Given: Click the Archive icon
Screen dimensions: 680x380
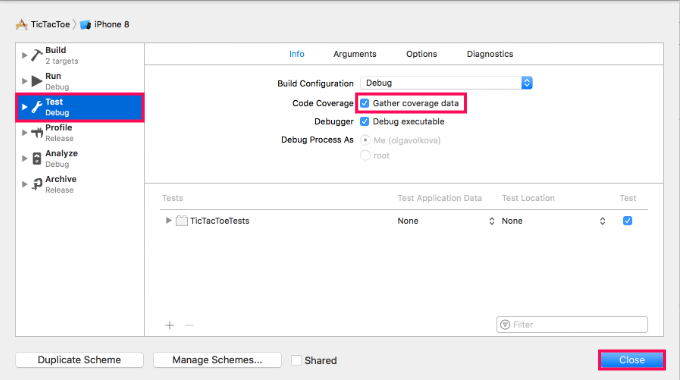Looking at the screenshot, I should 37,184.
